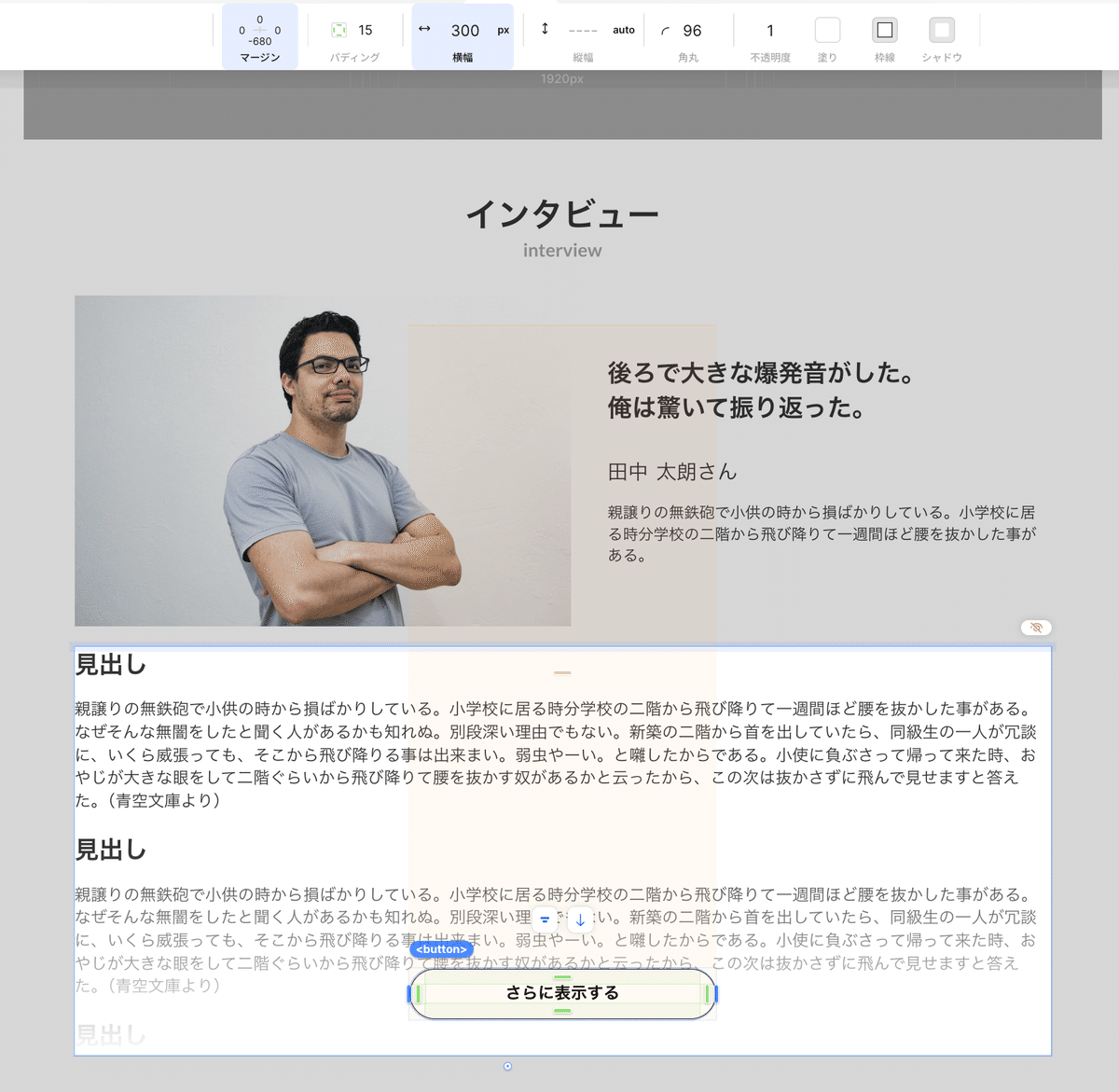Select the 後ろで大きな爆発音がした。 headline text

(761, 373)
